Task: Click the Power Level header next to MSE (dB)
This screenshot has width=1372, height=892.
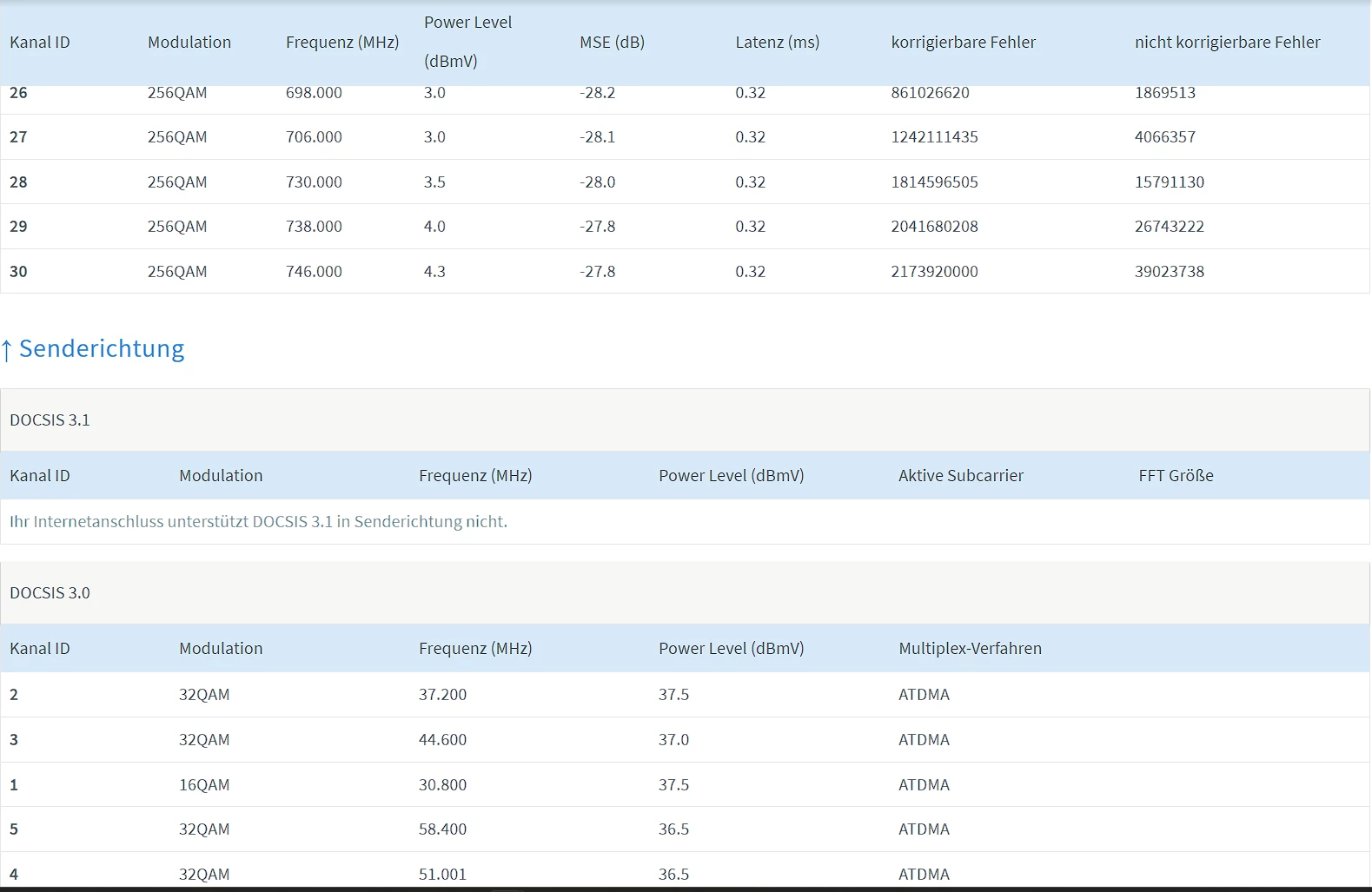Action: pyautogui.click(x=468, y=42)
